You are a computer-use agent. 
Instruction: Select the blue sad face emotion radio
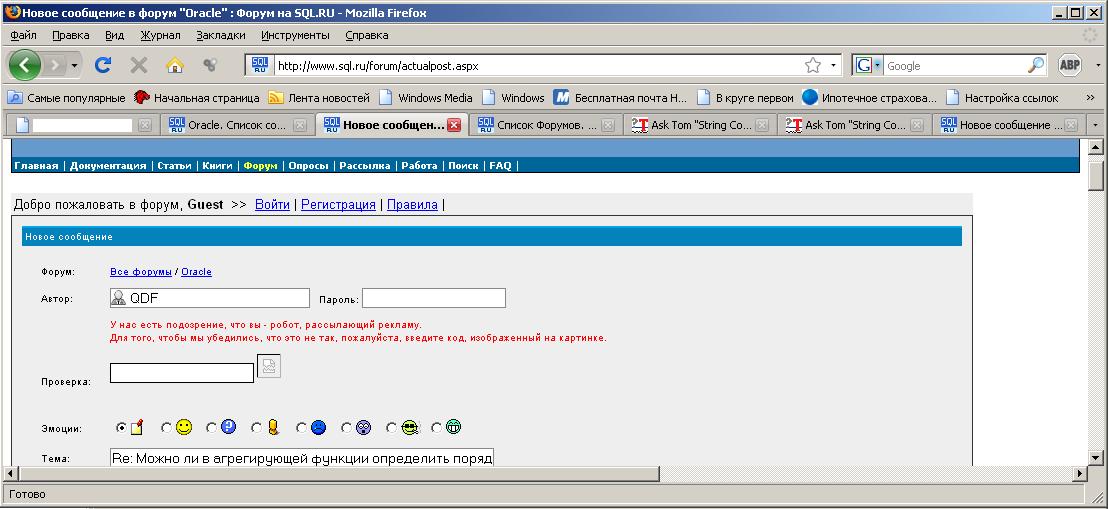[301, 428]
